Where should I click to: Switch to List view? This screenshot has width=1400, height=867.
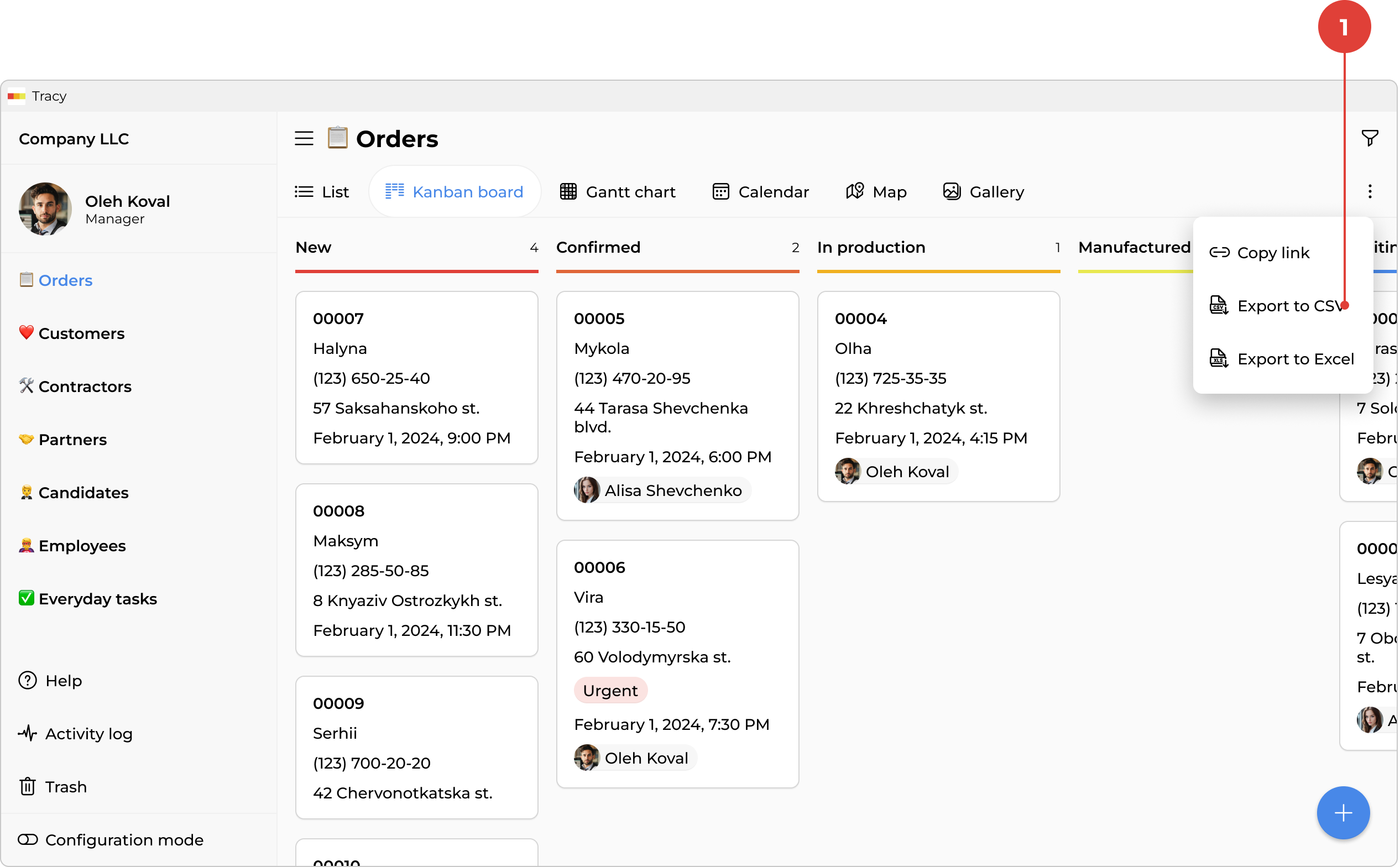[322, 191]
